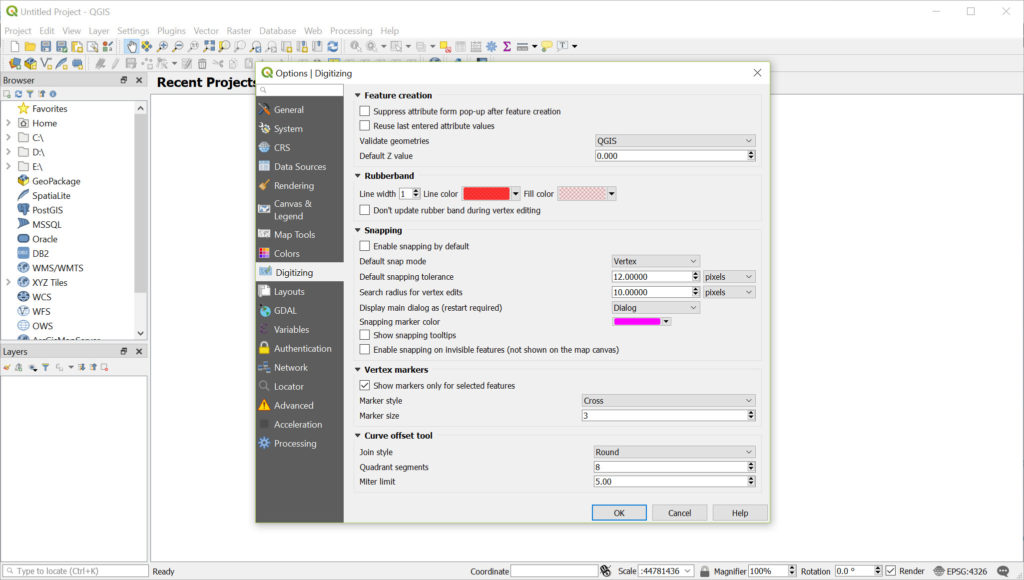Collapse the Snapping section
Screen dimensions: 1024x580
(358, 231)
